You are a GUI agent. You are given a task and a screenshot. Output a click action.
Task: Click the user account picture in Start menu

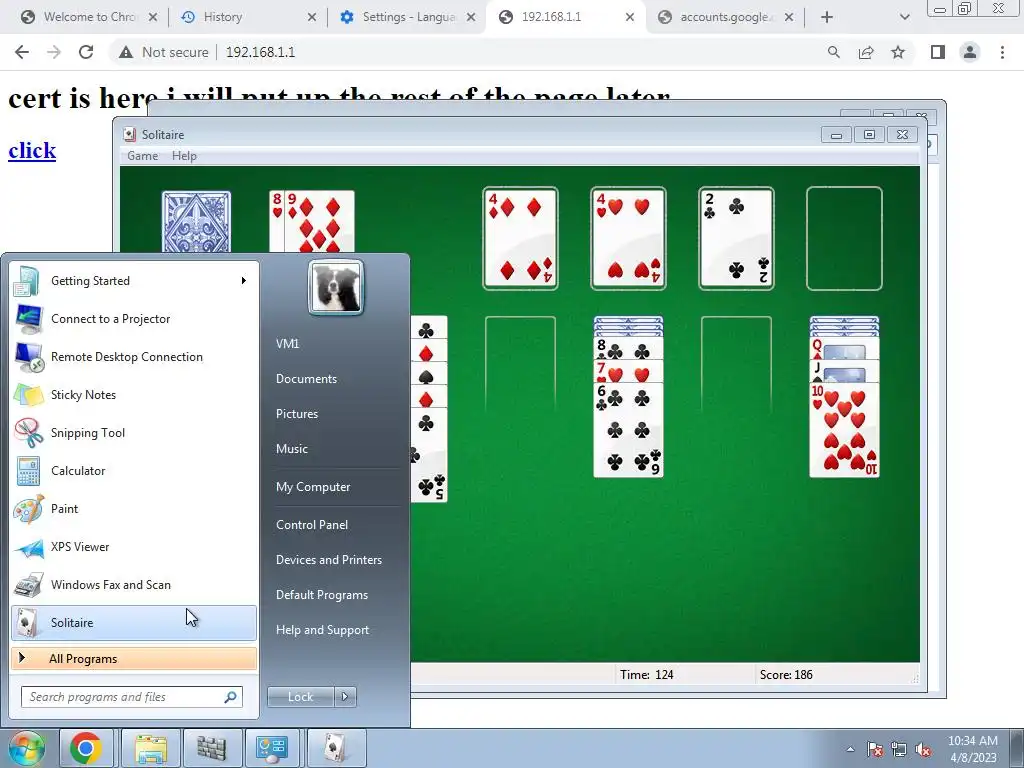click(x=336, y=287)
